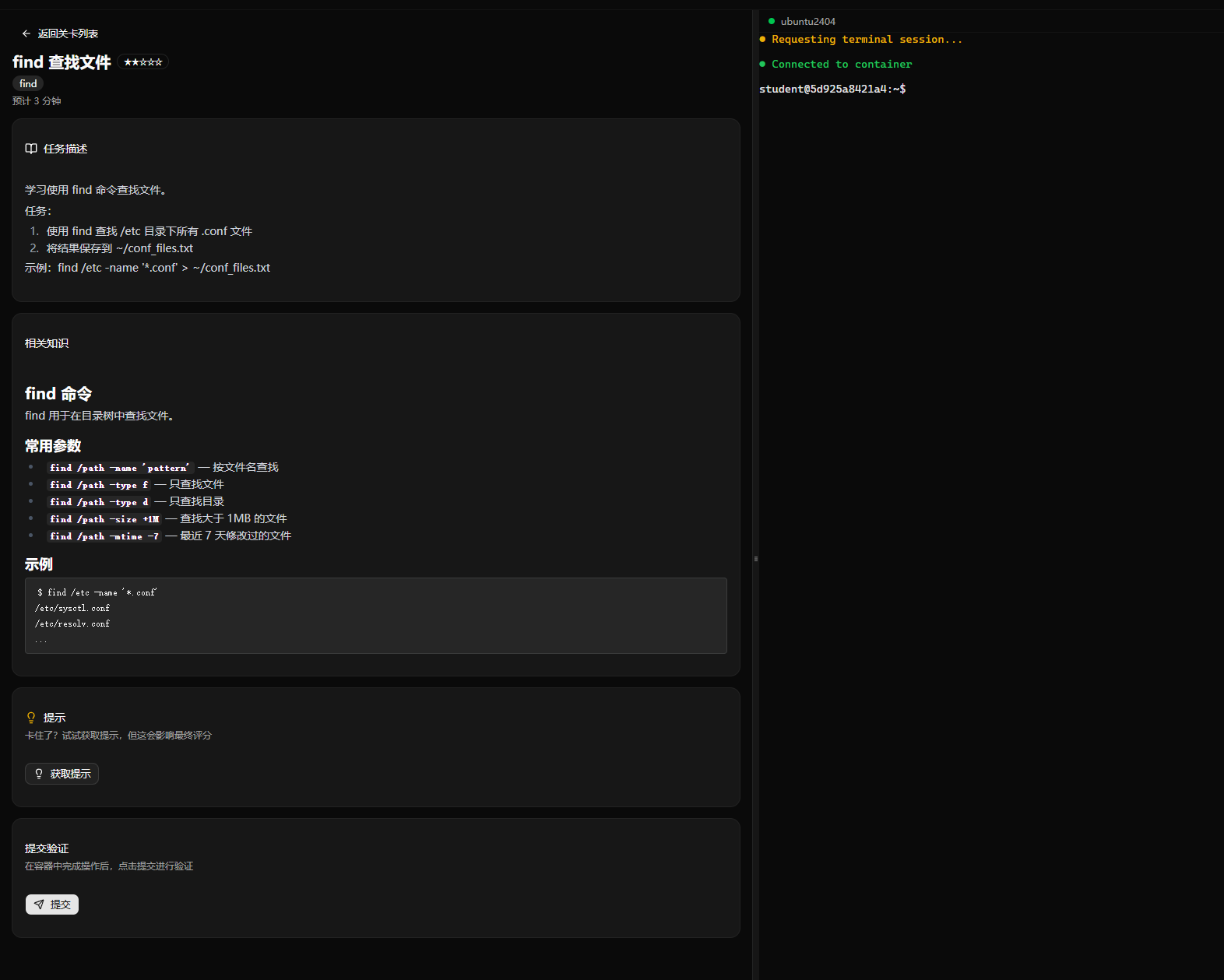Image resolution: width=1224 pixels, height=980 pixels.
Task: Click the 'Connected to container' terminal message
Action: tap(842, 64)
